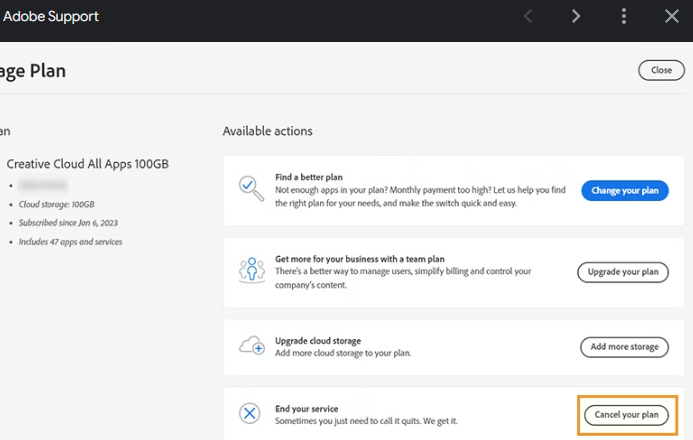The image size is (693, 440).
Task: Click the magnifier icon beside Find a better plan
Action: 250,189
